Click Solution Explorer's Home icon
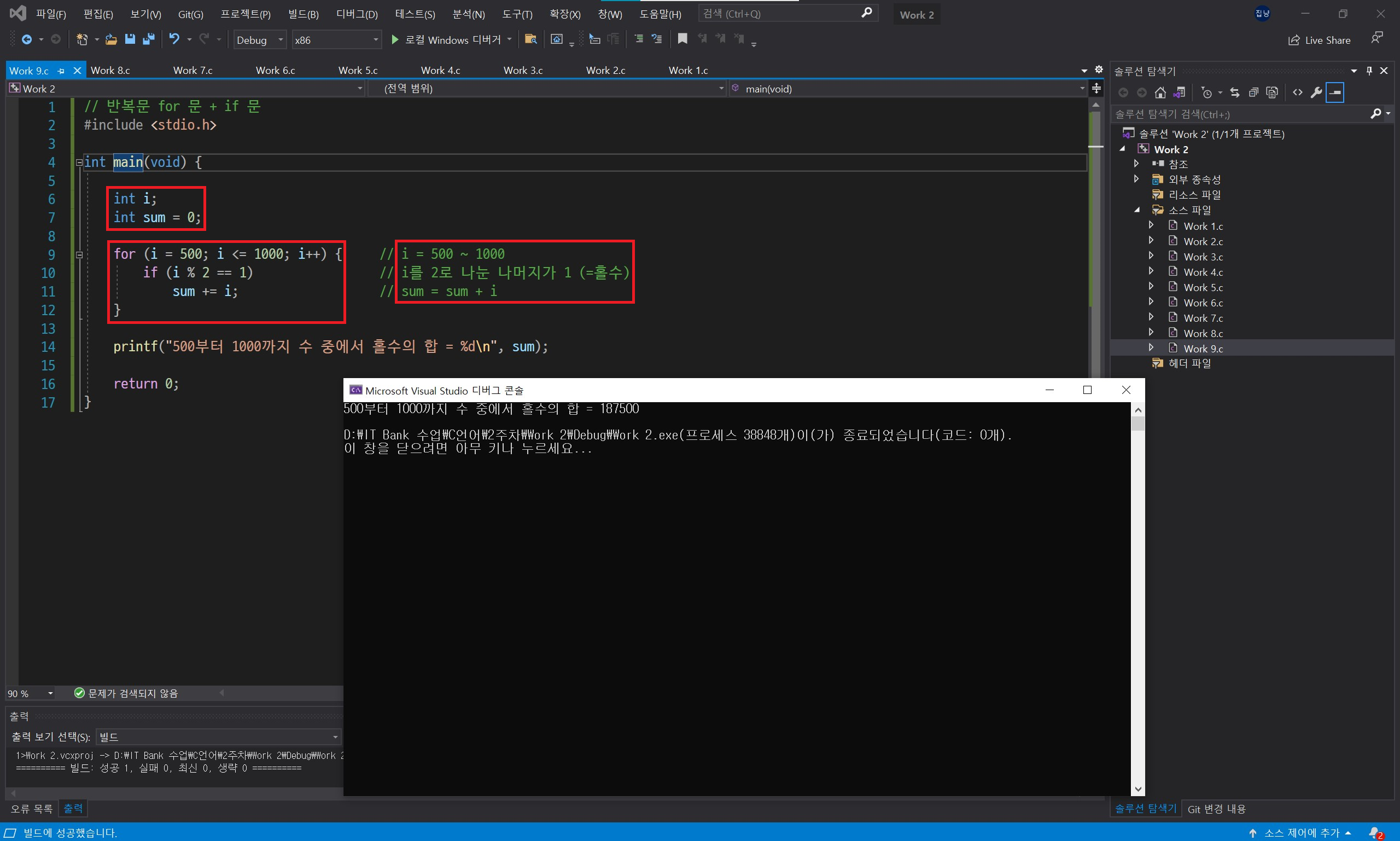 [x=1160, y=92]
